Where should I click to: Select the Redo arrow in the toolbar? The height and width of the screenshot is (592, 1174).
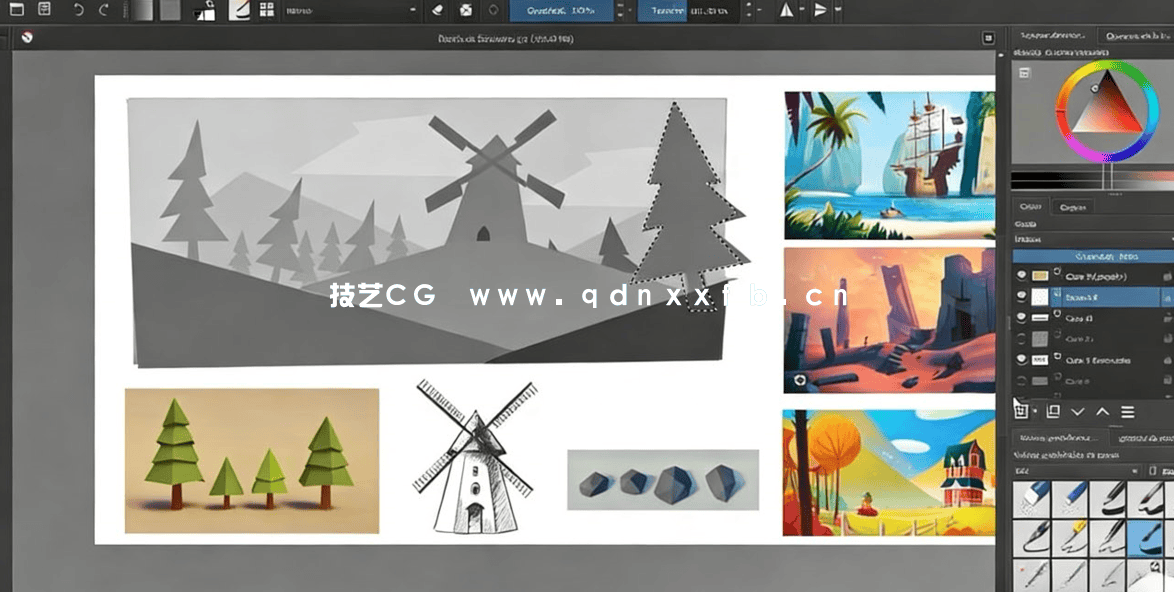point(103,13)
